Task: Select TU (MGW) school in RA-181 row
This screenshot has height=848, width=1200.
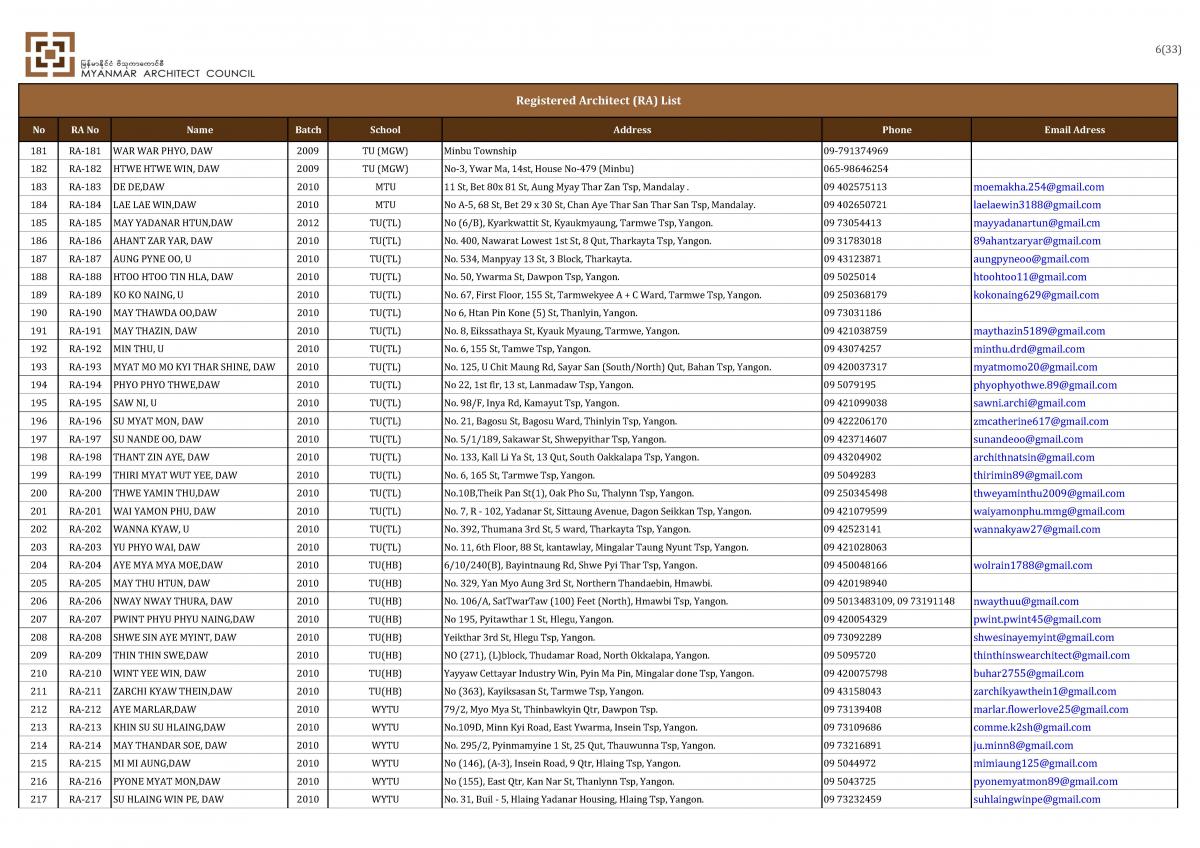Action: pyautogui.click(x=385, y=151)
